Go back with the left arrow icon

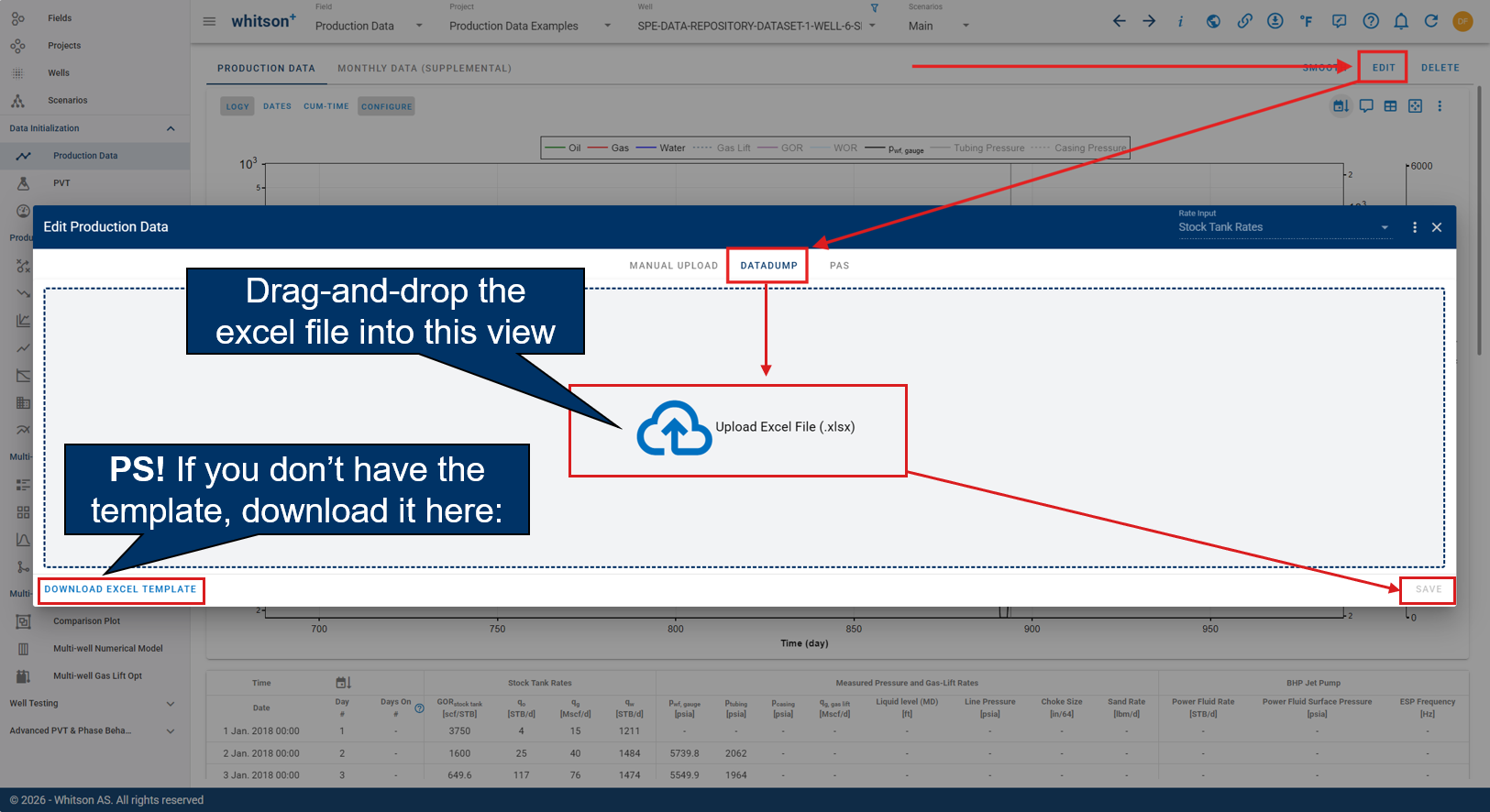(x=1119, y=21)
